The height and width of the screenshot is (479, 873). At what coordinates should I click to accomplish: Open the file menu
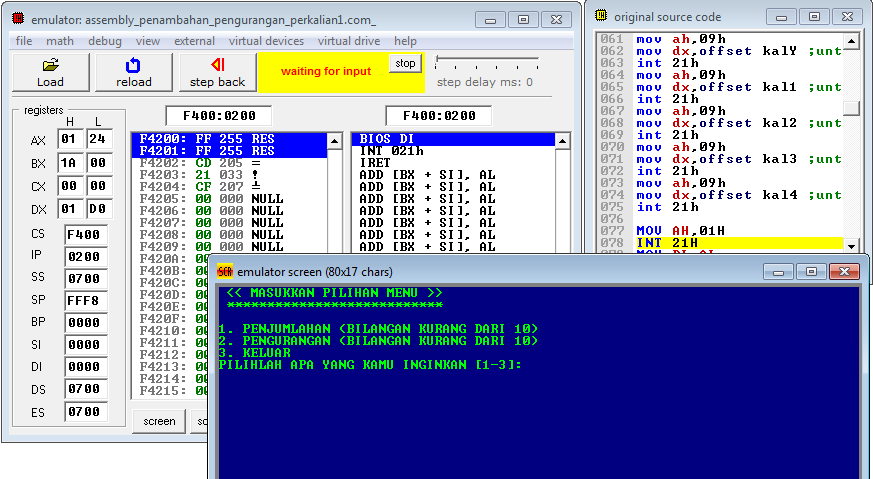tap(23, 41)
